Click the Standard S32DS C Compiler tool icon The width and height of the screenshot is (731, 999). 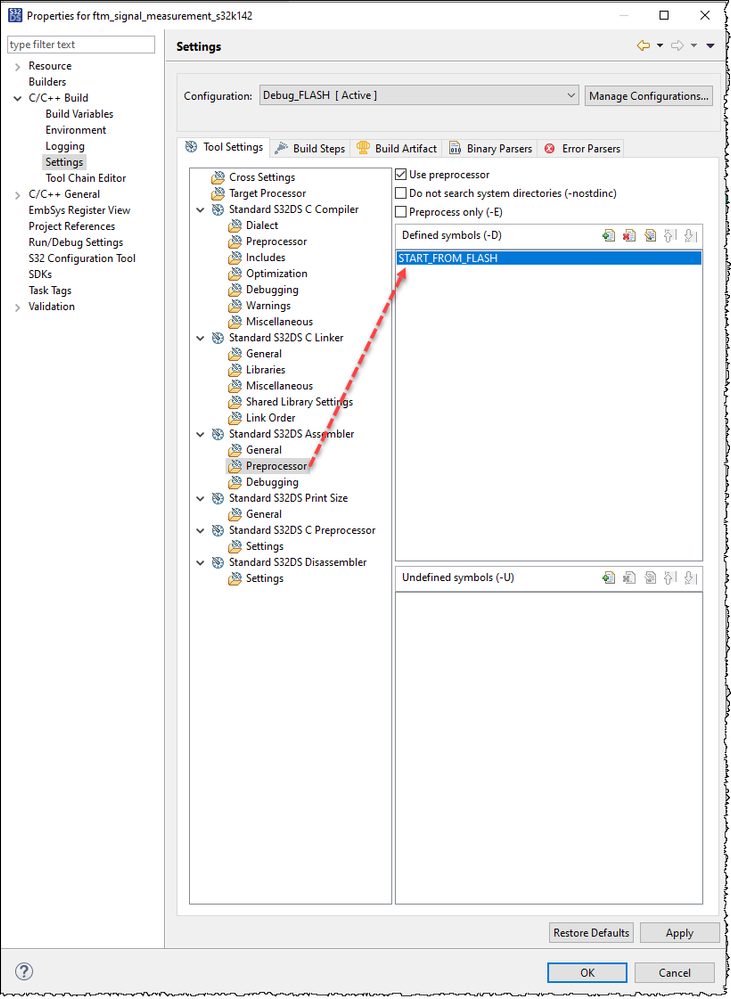point(218,210)
